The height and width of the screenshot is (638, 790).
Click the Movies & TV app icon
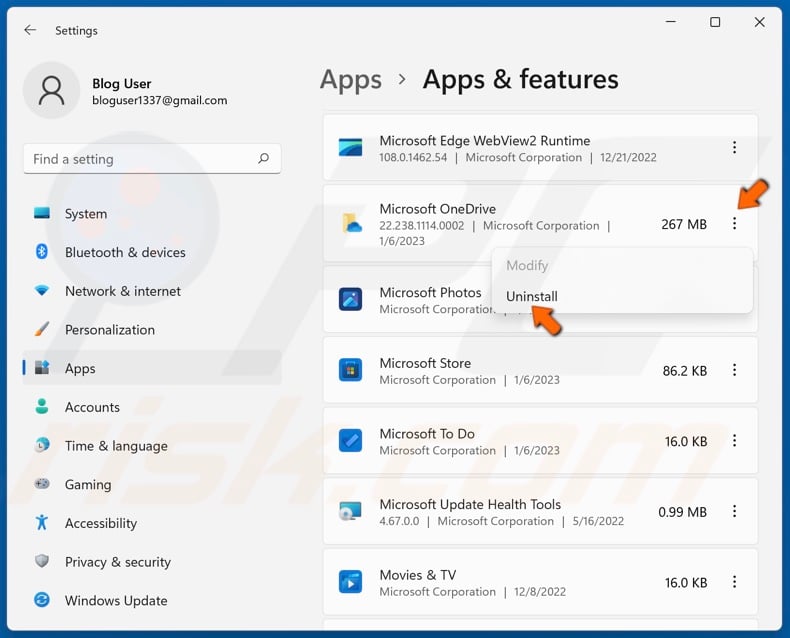tap(350, 582)
